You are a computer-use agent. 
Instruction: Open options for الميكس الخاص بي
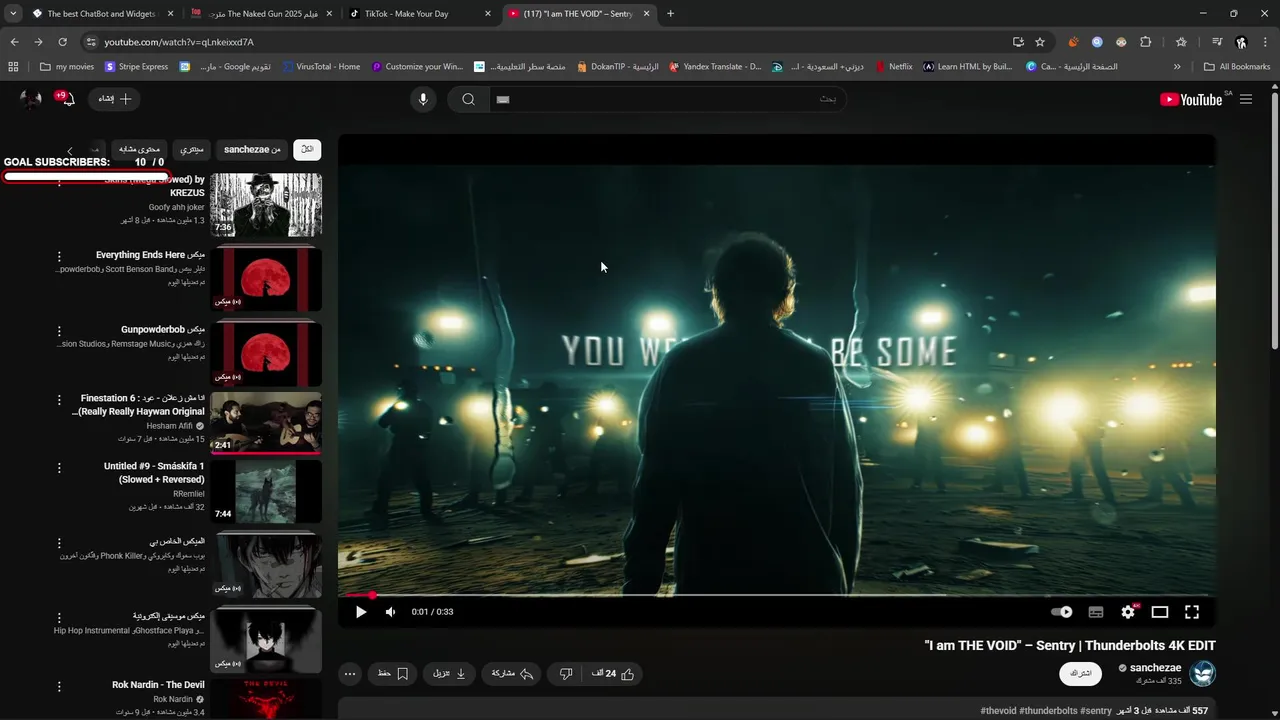(x=59, y=543)
